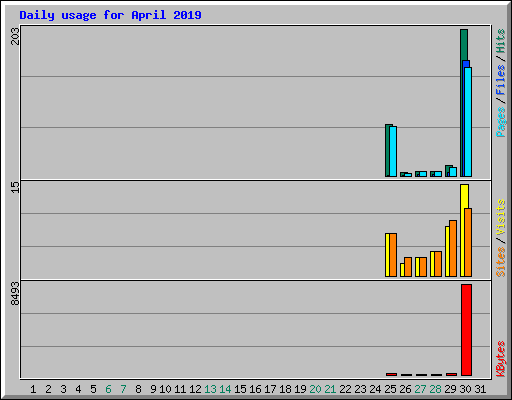Click green weekend day 21 on the axis
Image resolution: width=512 pixels, height=400 pixels.
pos(330,389)
